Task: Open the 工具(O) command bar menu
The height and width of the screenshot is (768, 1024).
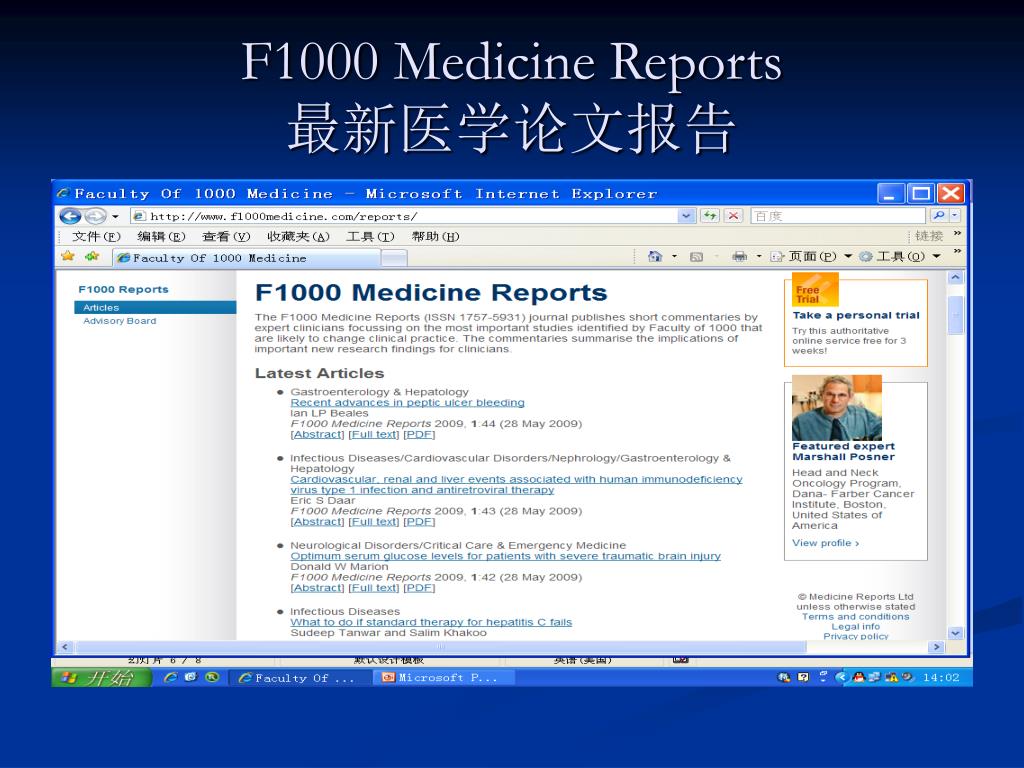Action: (x=900, y=256)
